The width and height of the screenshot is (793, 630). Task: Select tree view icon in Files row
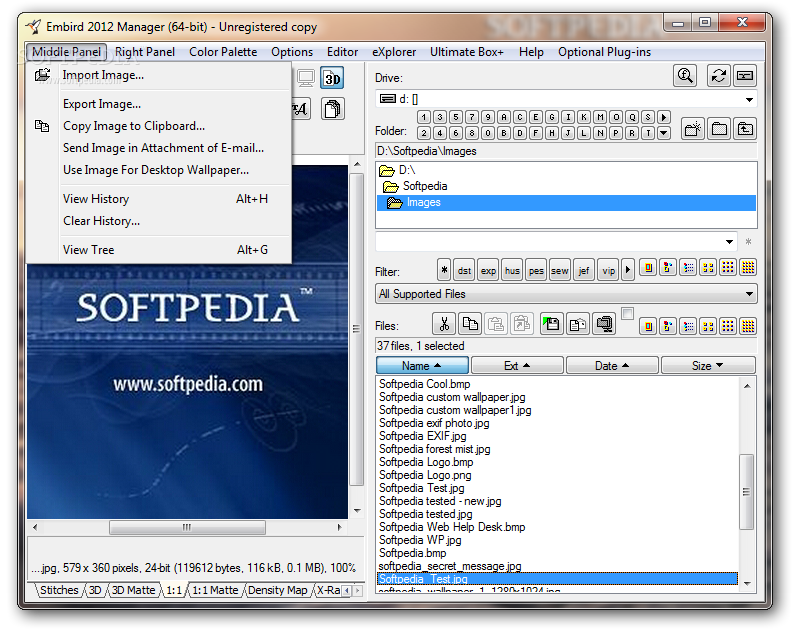coord(668,326)
